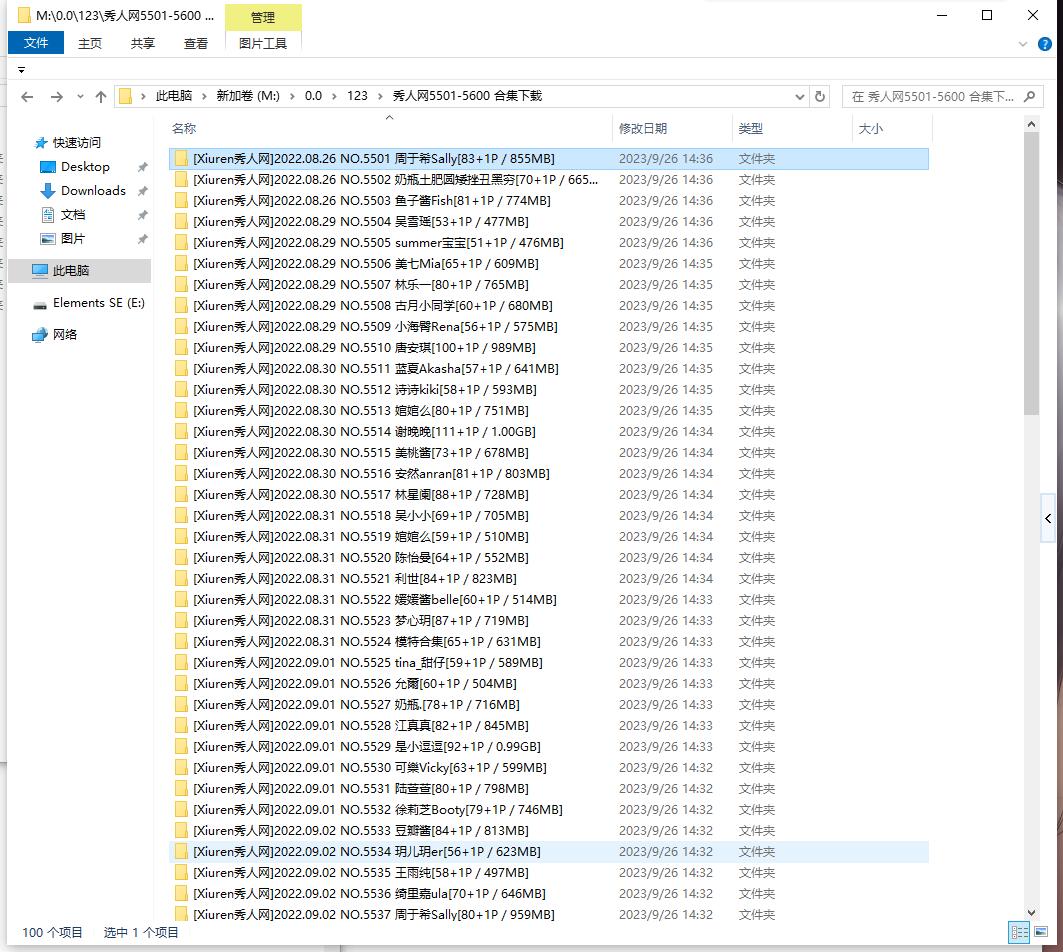This screenshot has width=1063, height=952.
Task: Click the vertical scrollbar up arrow
Action: 1031,124
